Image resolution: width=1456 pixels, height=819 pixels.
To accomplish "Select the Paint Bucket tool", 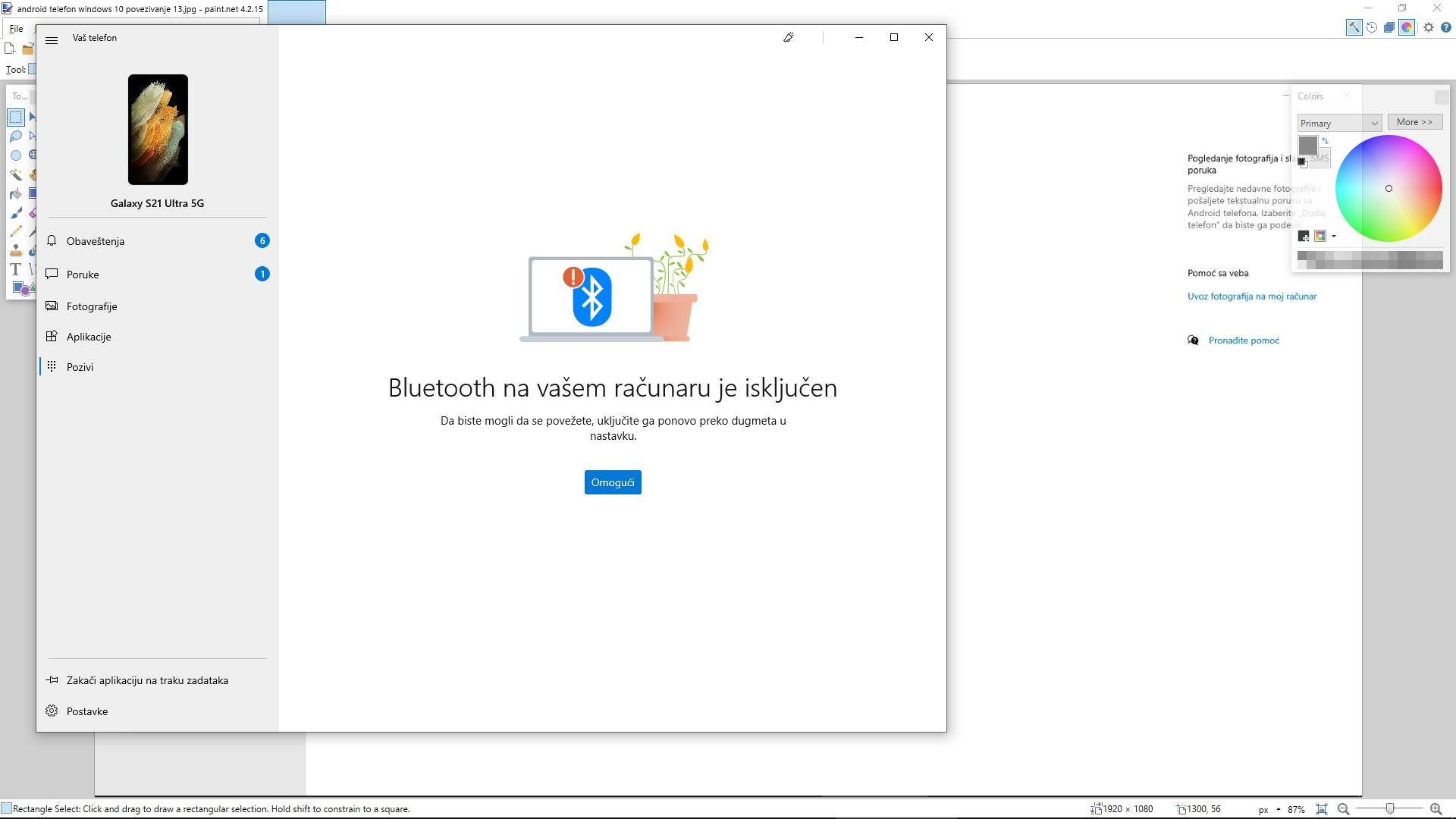I will [15, 192].
